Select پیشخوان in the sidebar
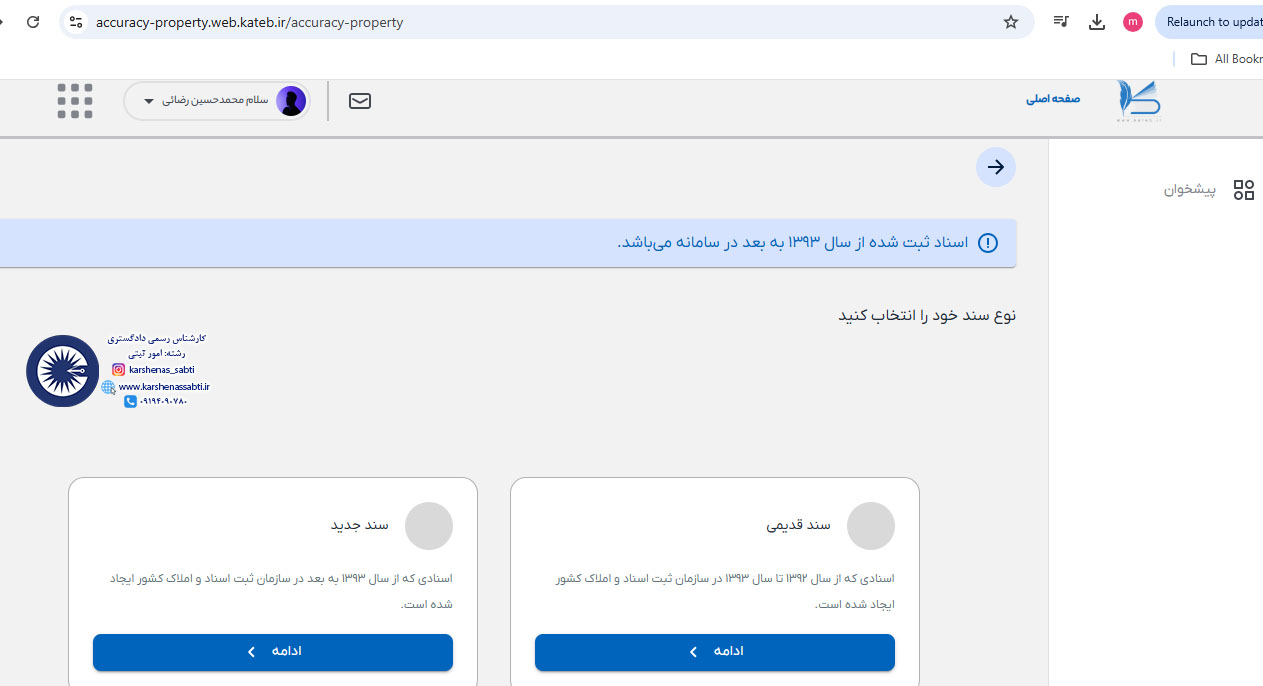This screenshot has width=1263, height=686. [x=1190, y=190]
